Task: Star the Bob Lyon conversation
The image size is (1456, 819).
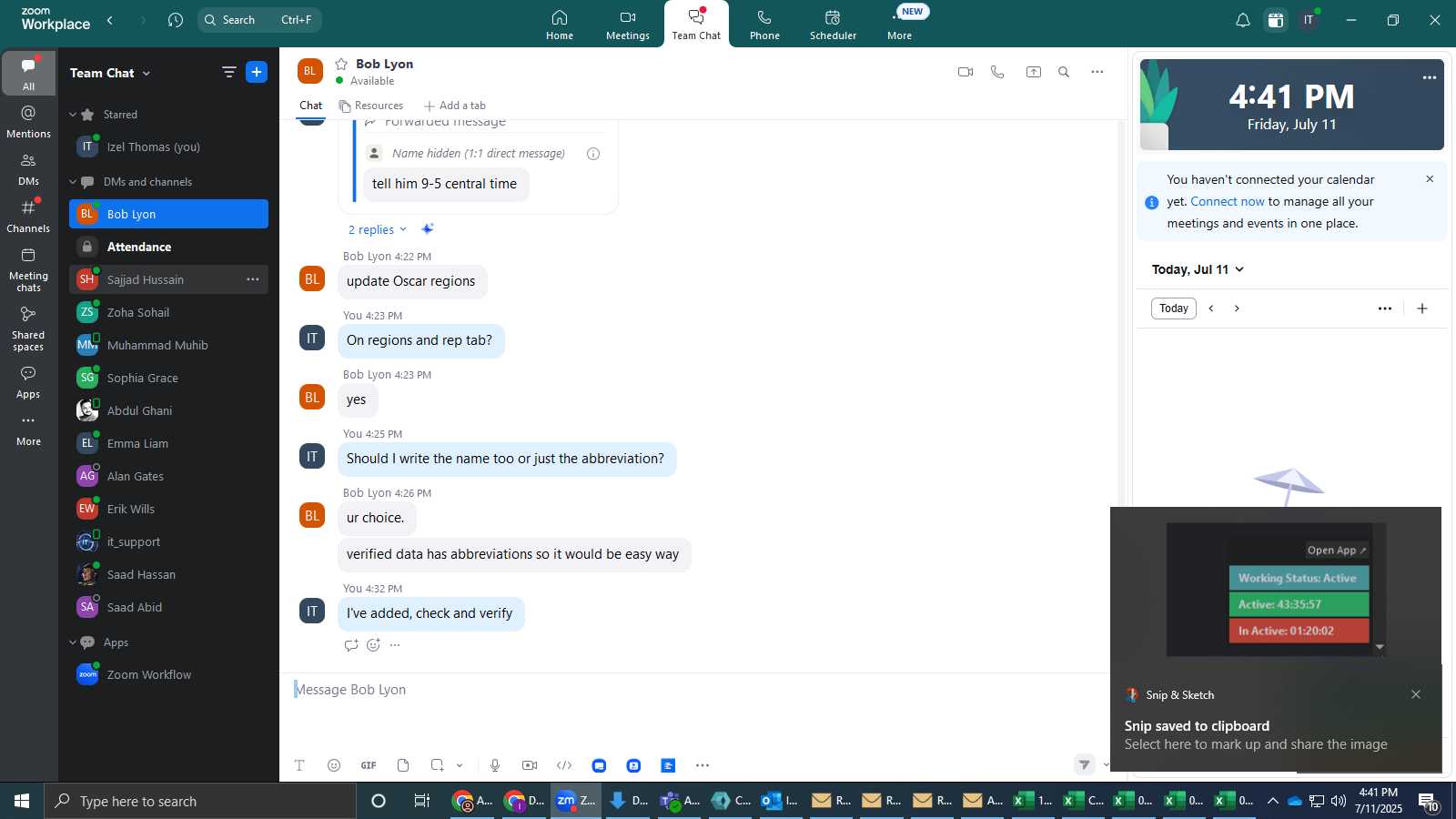Action: [x=341, y=64]
